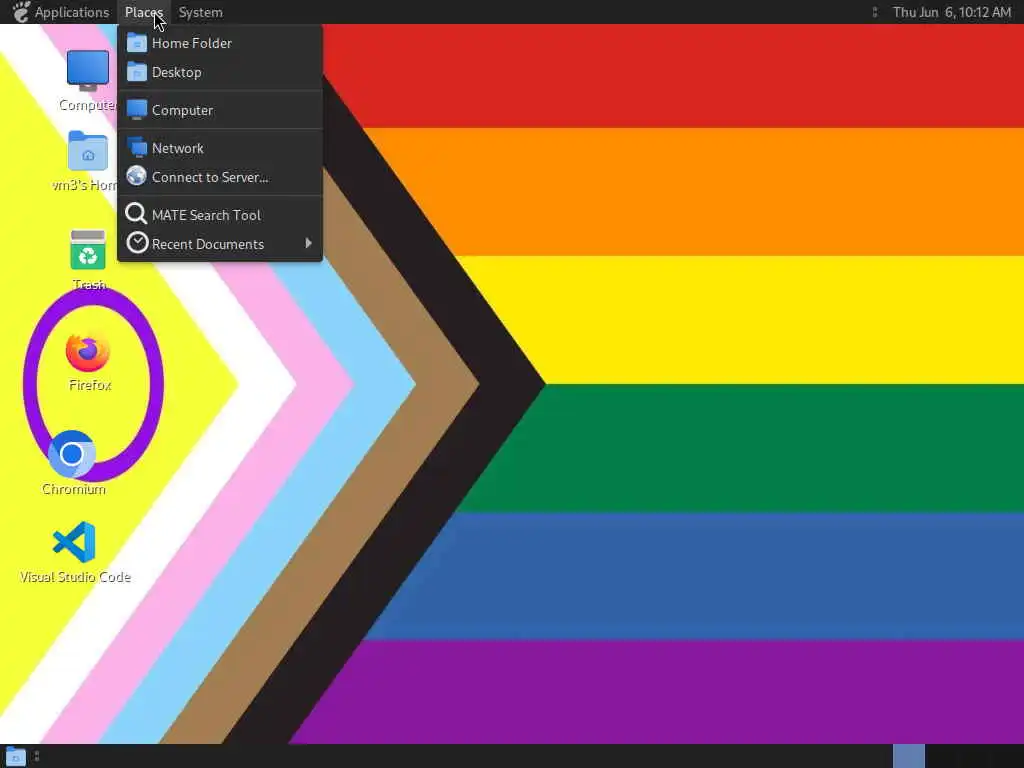Click the Chromium label text on desktop
1024x768 pixels.
click(74, 489)
